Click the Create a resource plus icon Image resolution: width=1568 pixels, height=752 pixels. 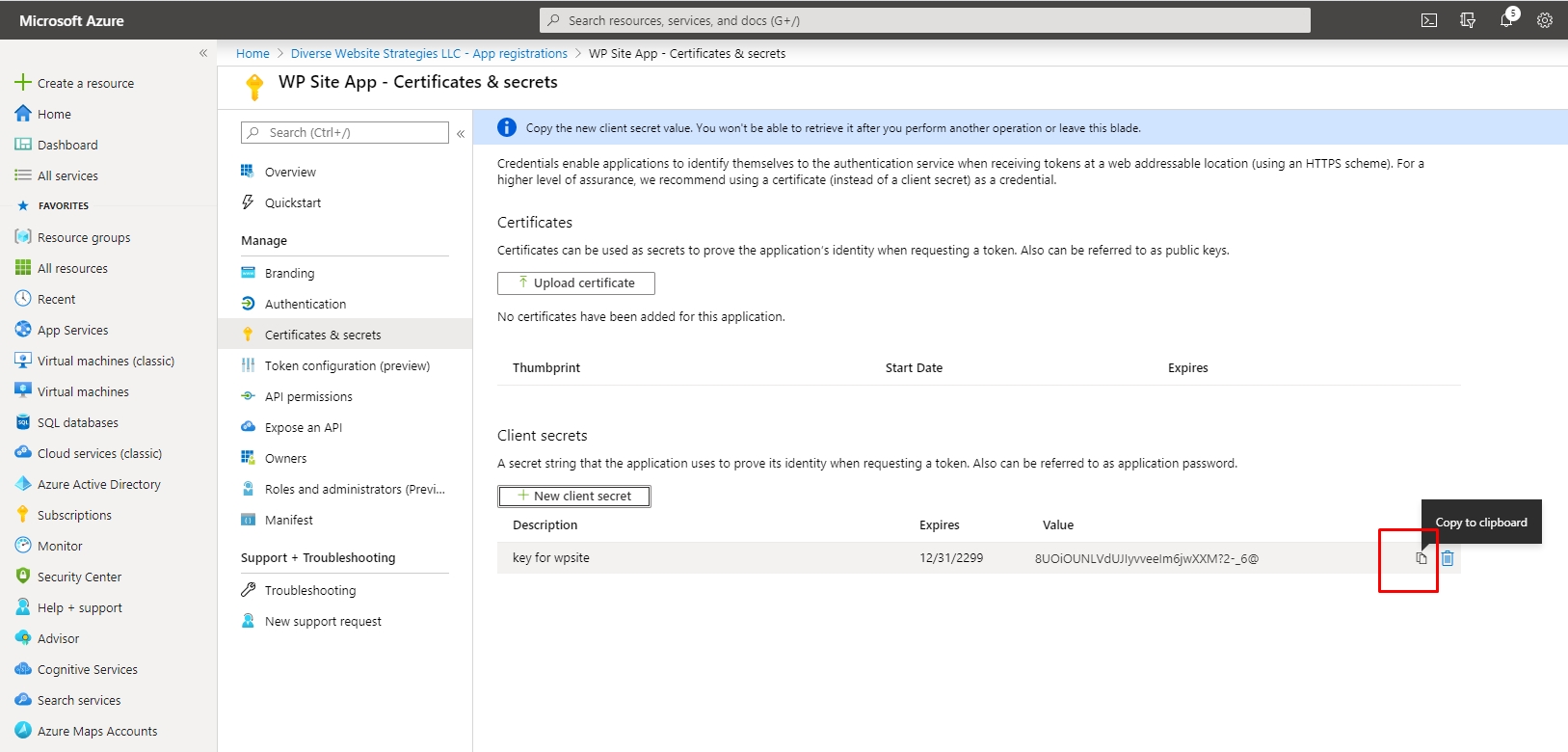tap(23, 83)
